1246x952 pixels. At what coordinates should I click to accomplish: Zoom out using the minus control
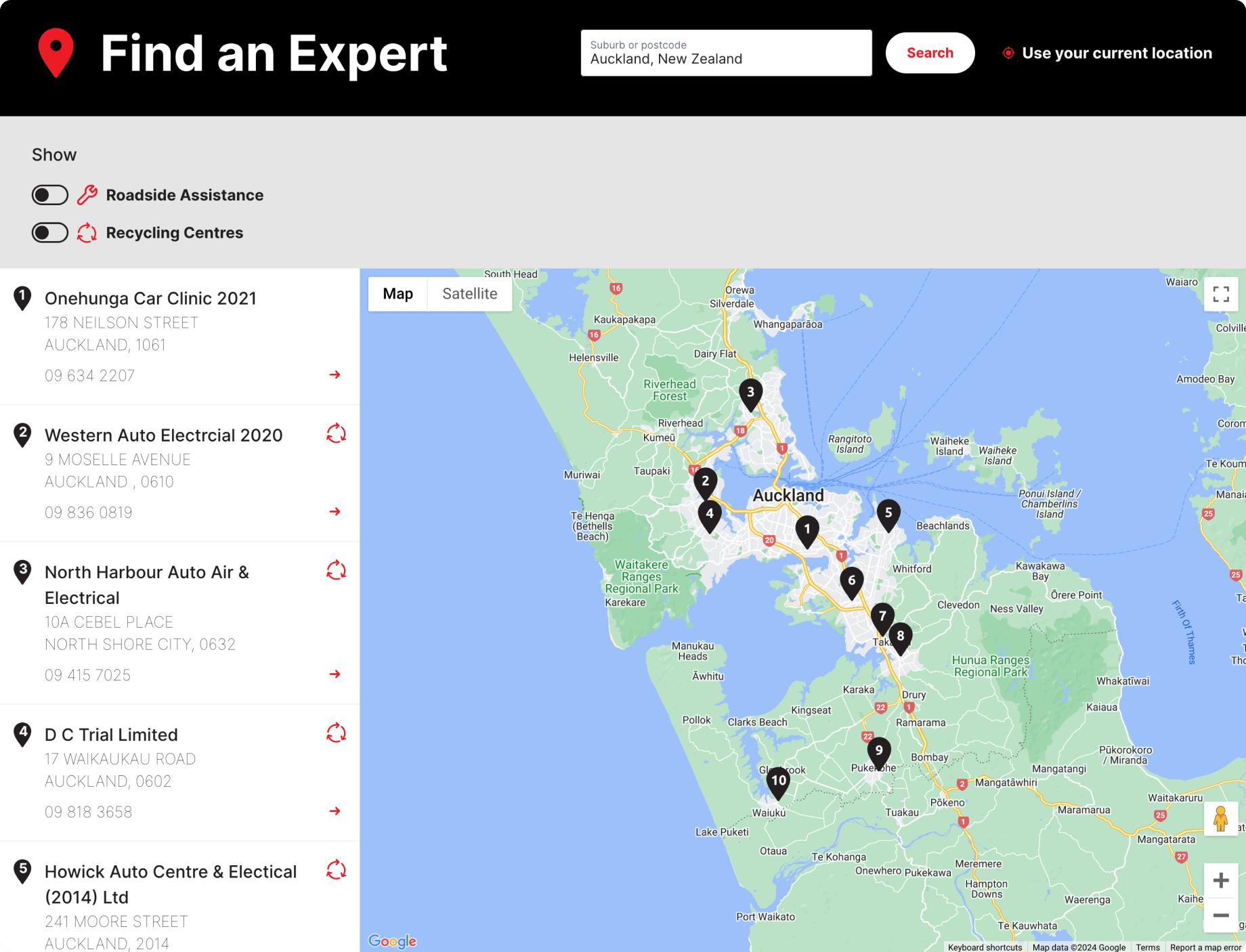pyautogui.click(x=1221, y=915)
